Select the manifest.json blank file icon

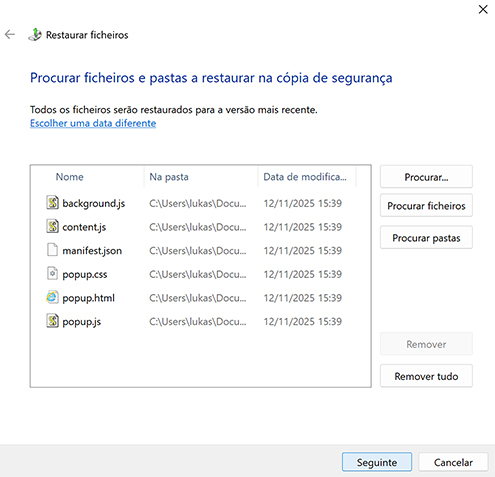[52, 250]
